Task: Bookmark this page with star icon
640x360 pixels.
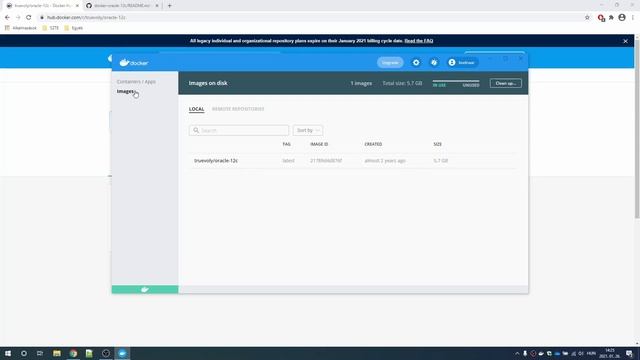Action: (587, 18)
